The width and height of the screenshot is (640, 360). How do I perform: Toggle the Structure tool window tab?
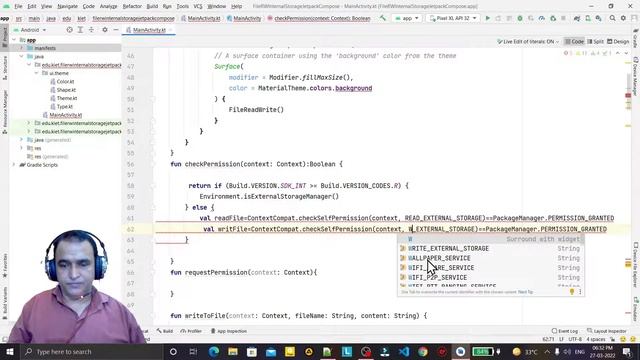click(x=5, y=68)
